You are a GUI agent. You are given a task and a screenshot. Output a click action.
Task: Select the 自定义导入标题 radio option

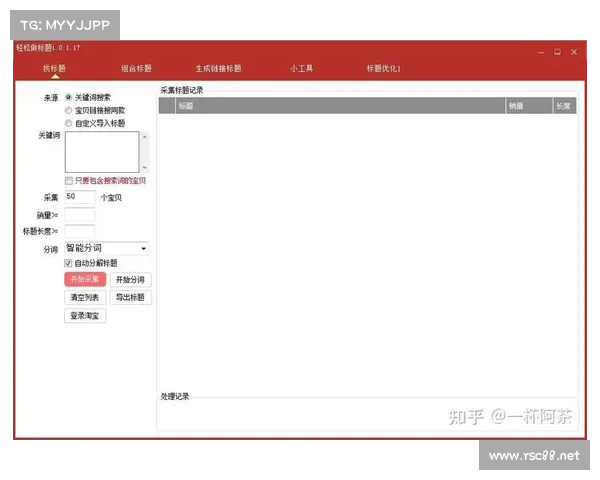pos(69,123)
